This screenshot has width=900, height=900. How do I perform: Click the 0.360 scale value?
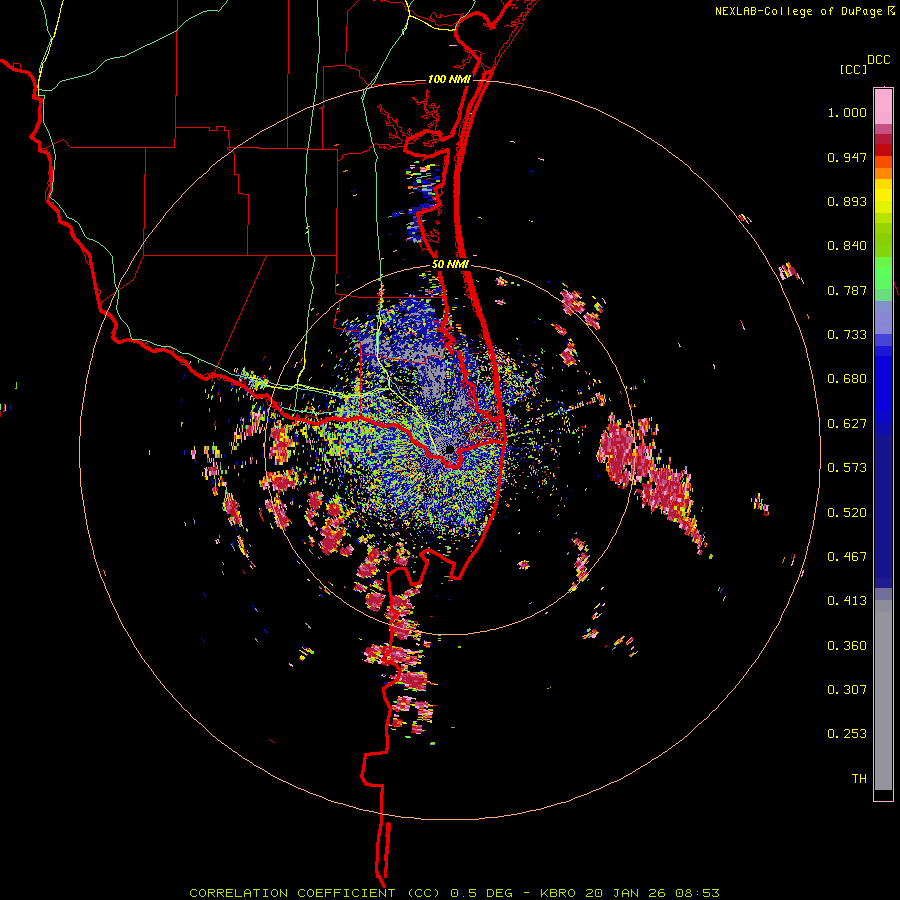point(847,646)
